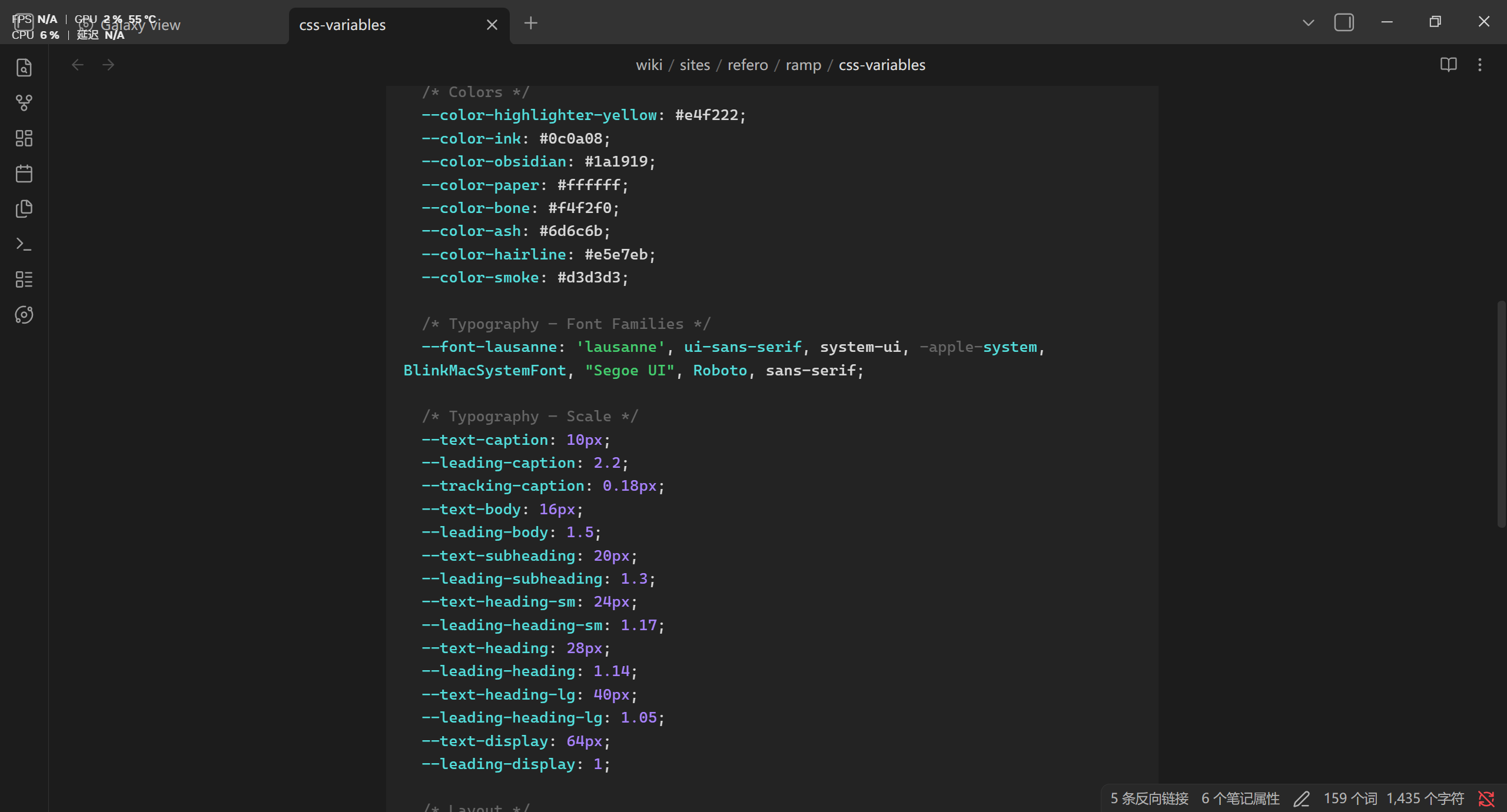Click the #0c0a08 ink color value

coord(571,139)
